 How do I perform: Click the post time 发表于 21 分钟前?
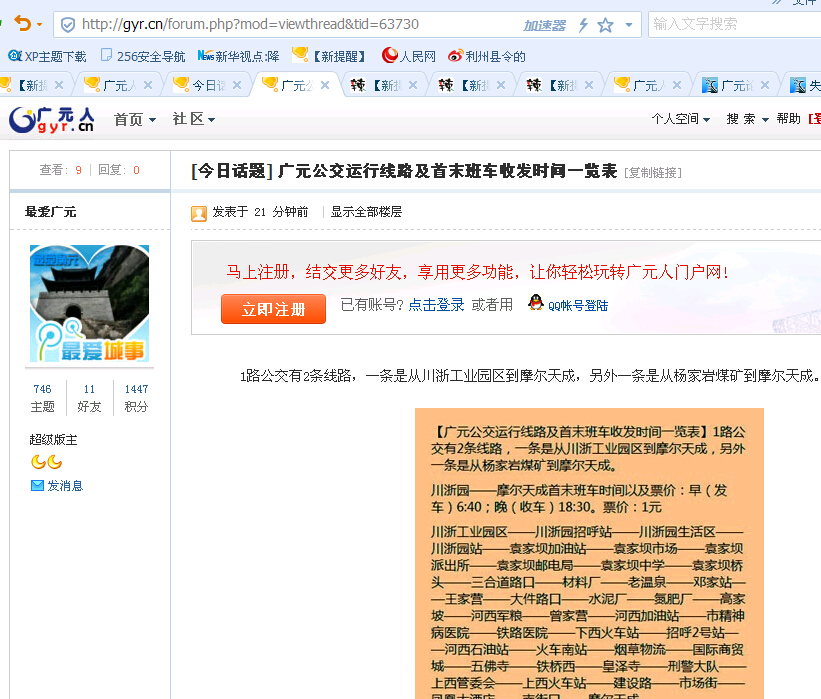point(260,212)
